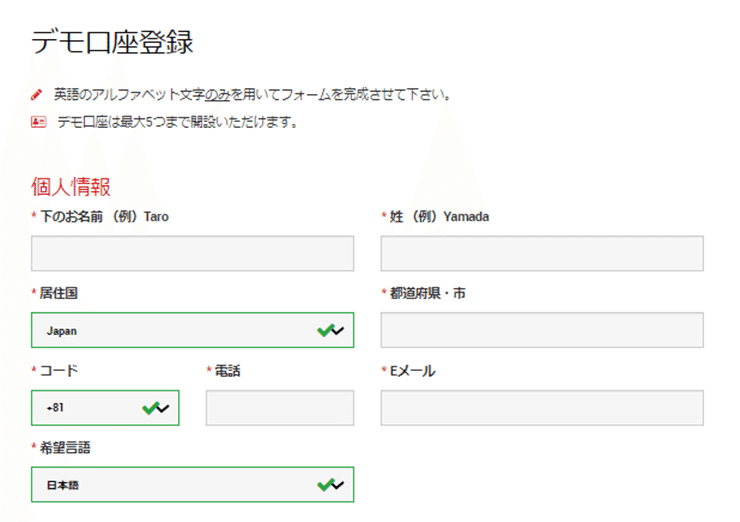Expand the +81 phone code dropdown
The width and height of the screenshot is (740, 522).
(x=163, y=409)
